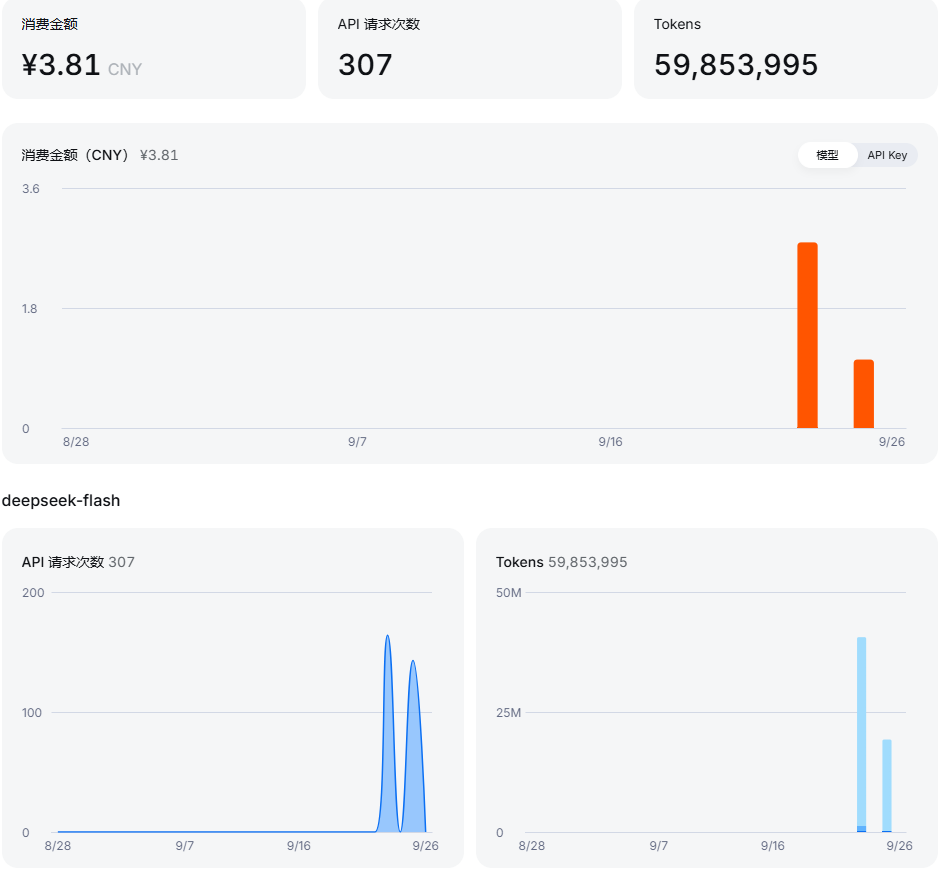Click the 消费金额（CNY）chart title
Image resolution: width=940 pixels, height=873 pixels.
click(x=76, y=155)
